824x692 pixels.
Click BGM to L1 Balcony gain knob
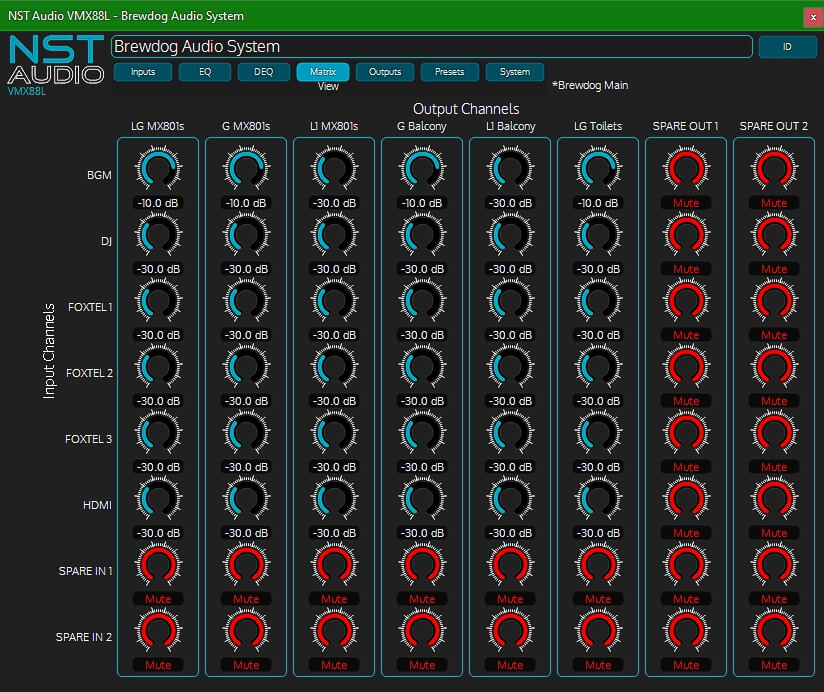tap(510, 169)
